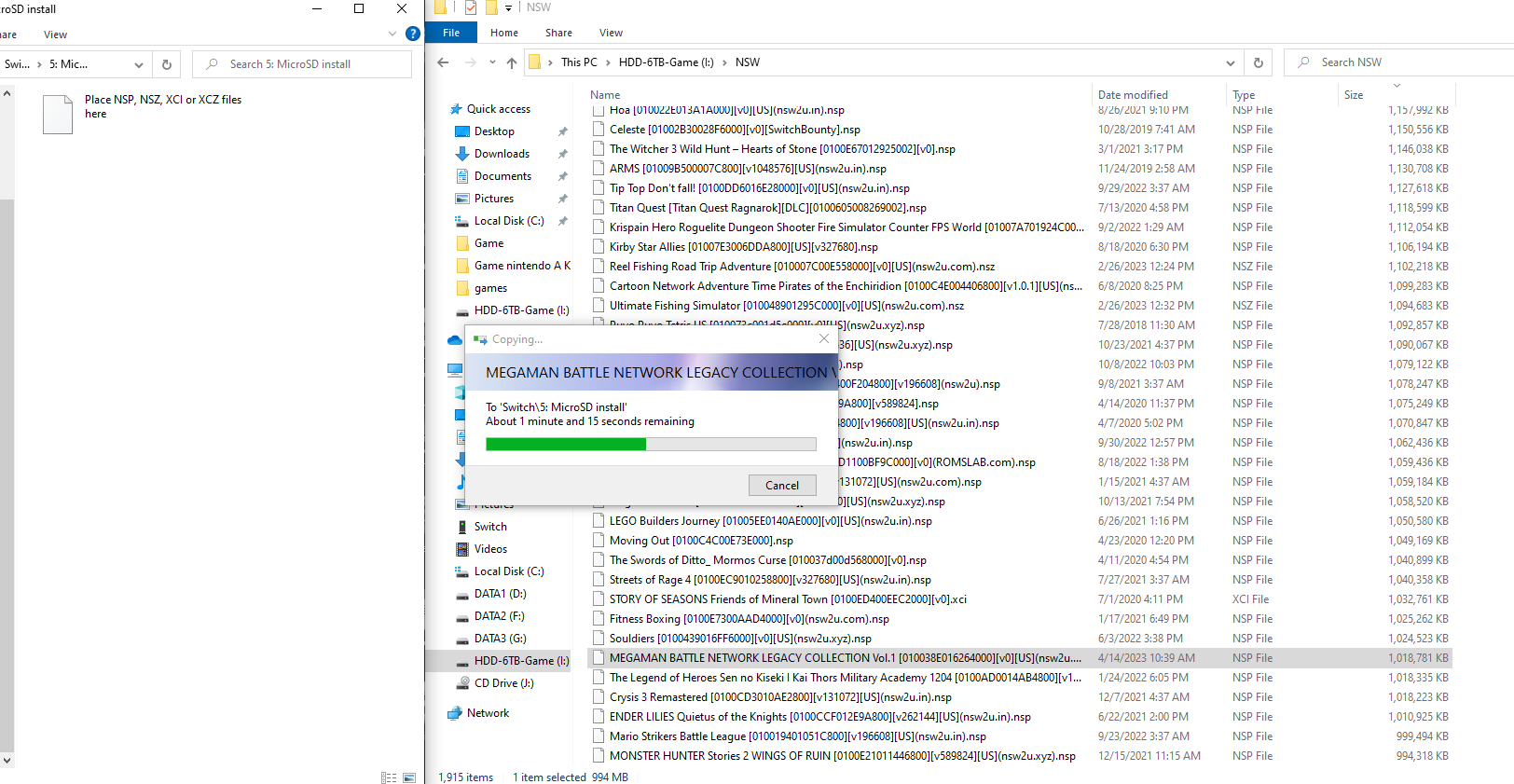1514x784 pixels.
Task: Open Documents in navigation pane
Action: (x=502, y=176)
